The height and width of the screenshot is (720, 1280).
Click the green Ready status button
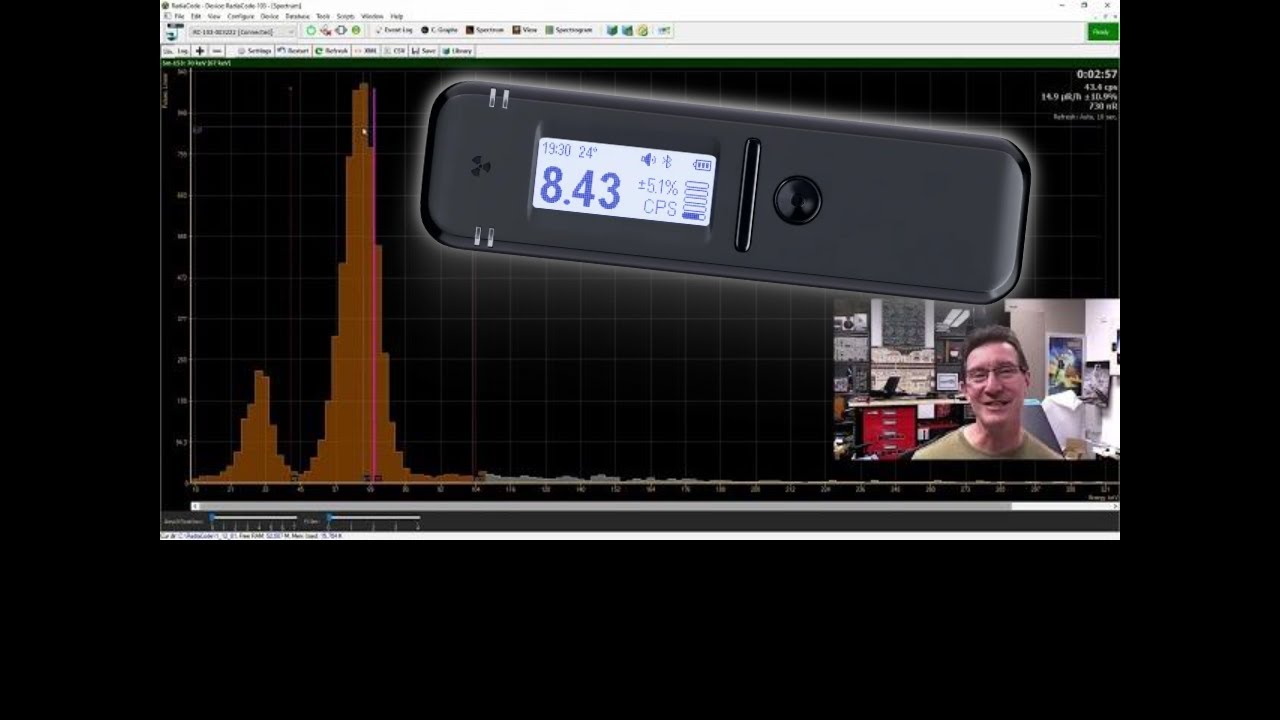[x=1101, y=32]
